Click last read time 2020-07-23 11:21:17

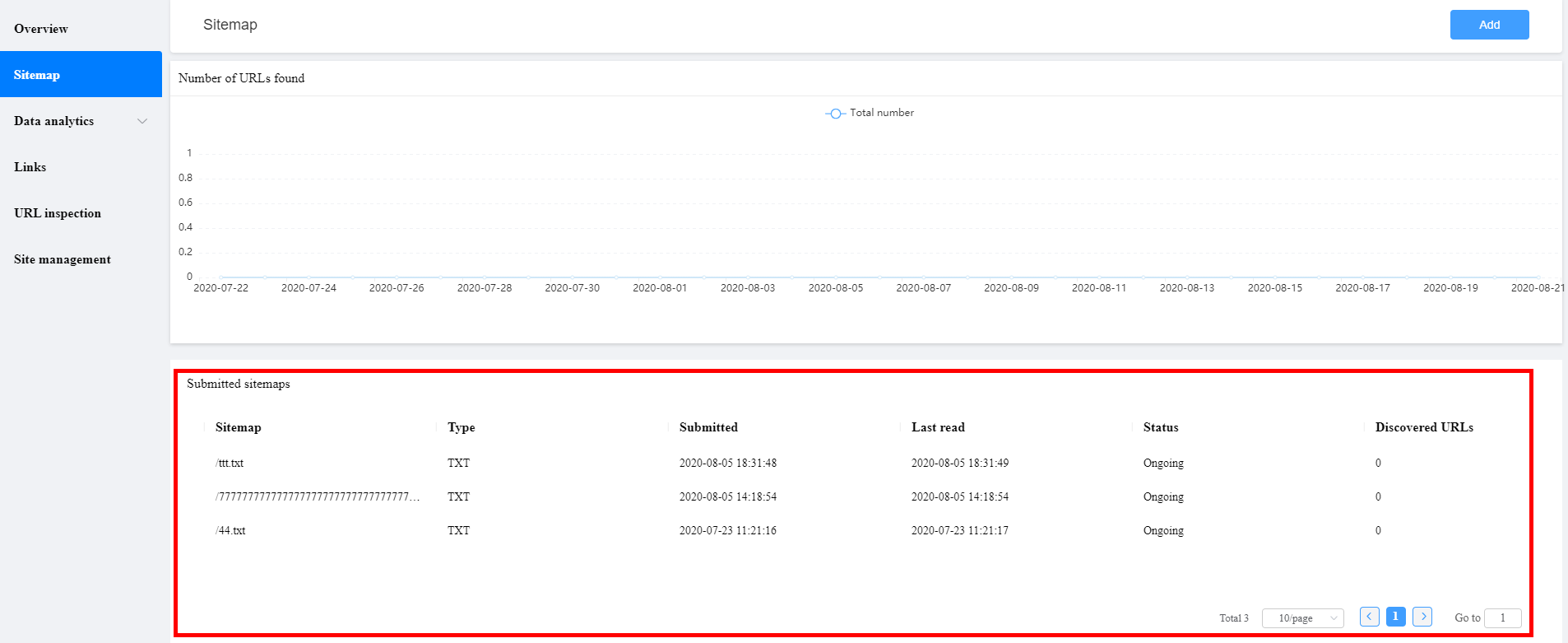coord(960,531)
